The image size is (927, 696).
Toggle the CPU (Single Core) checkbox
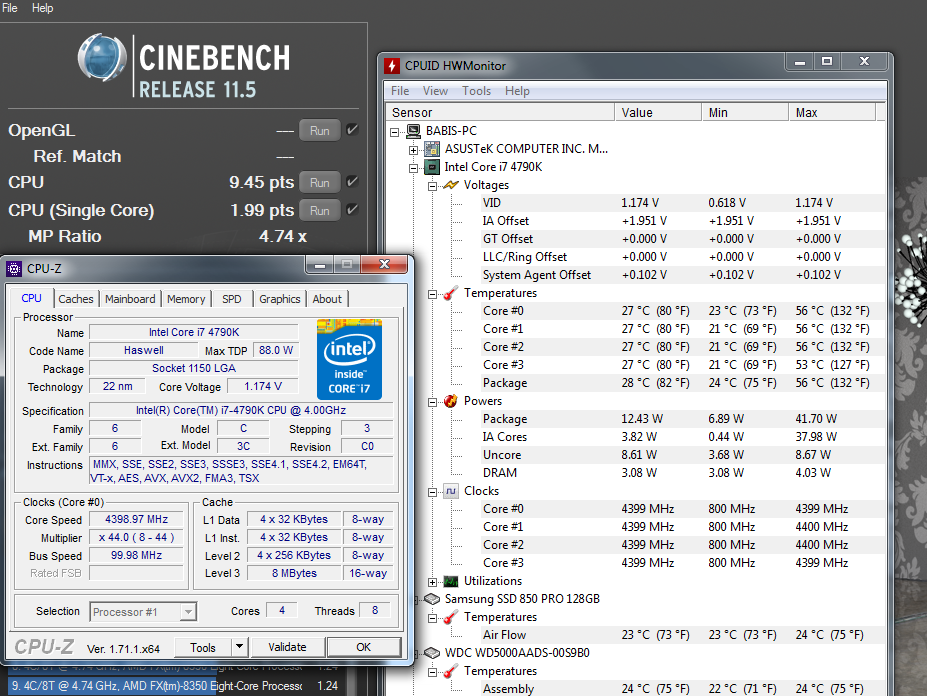(x=352, y=209)
